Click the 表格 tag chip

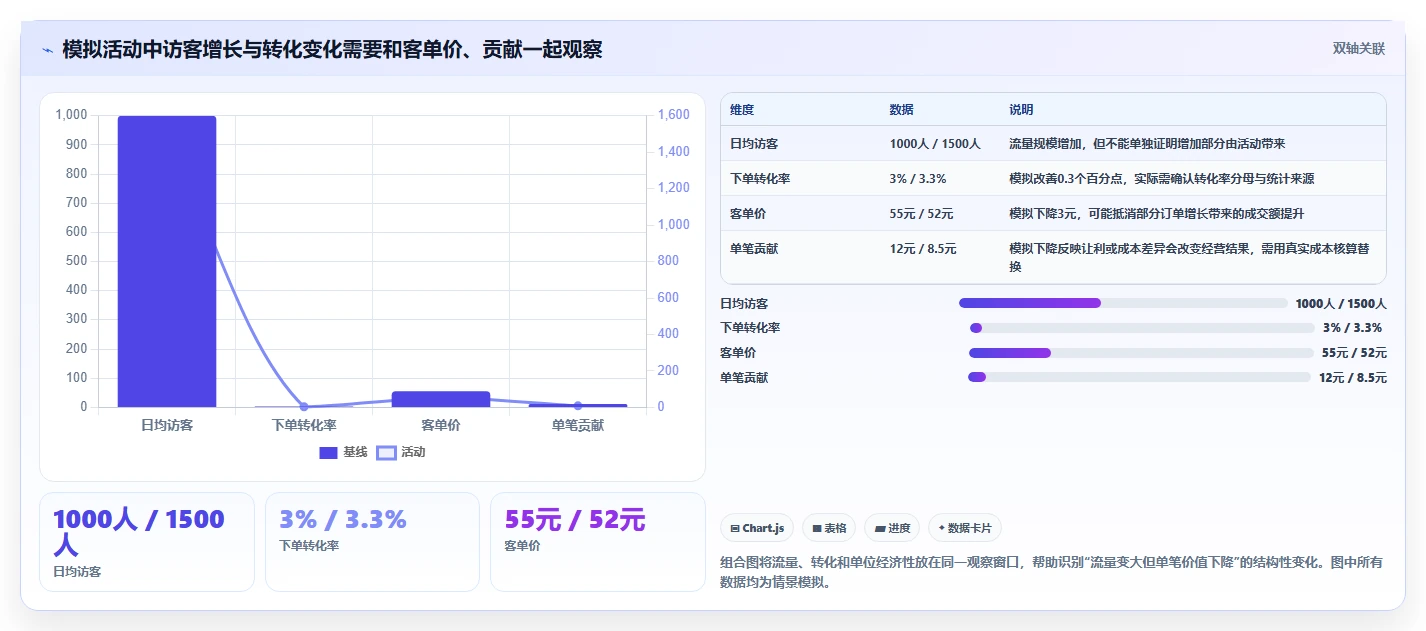[x=829, y=528]
